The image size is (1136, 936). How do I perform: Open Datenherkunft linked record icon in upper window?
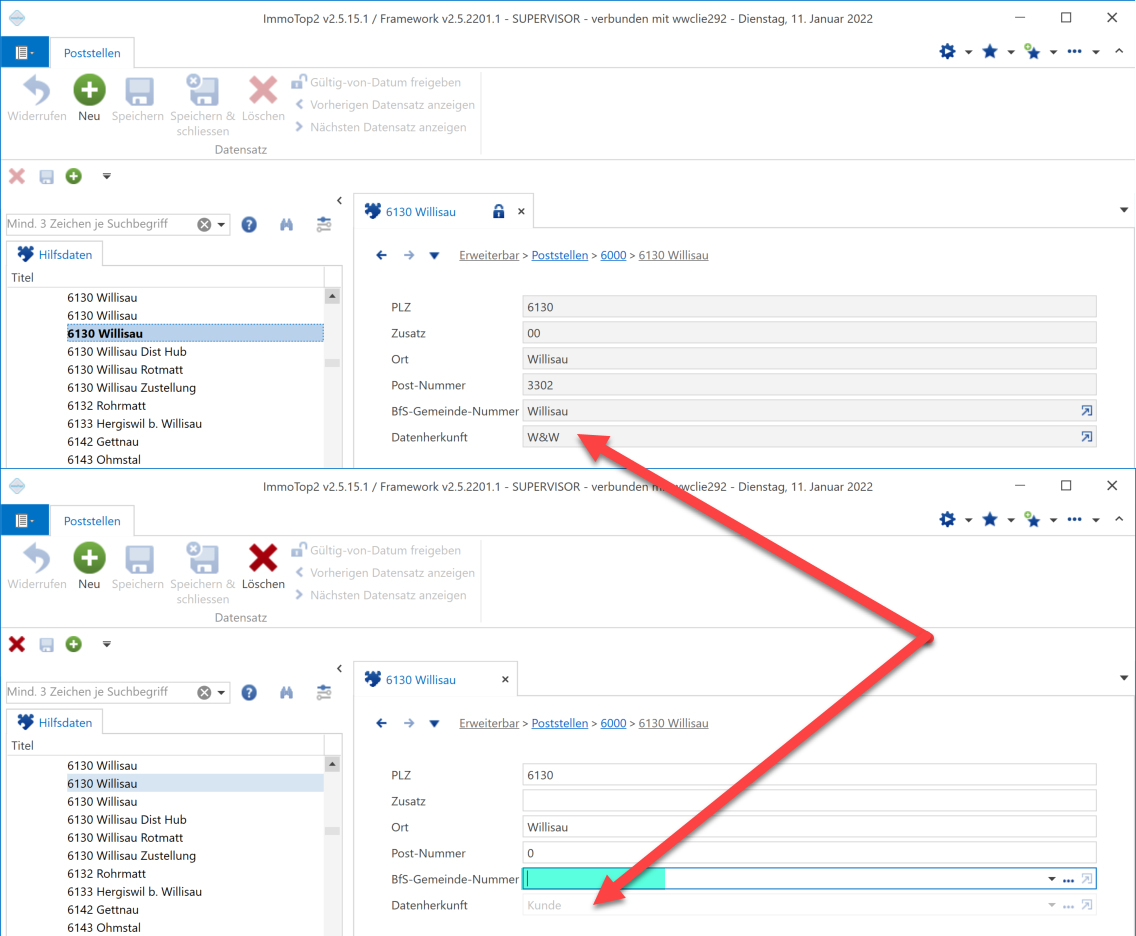pos(1086,437)
